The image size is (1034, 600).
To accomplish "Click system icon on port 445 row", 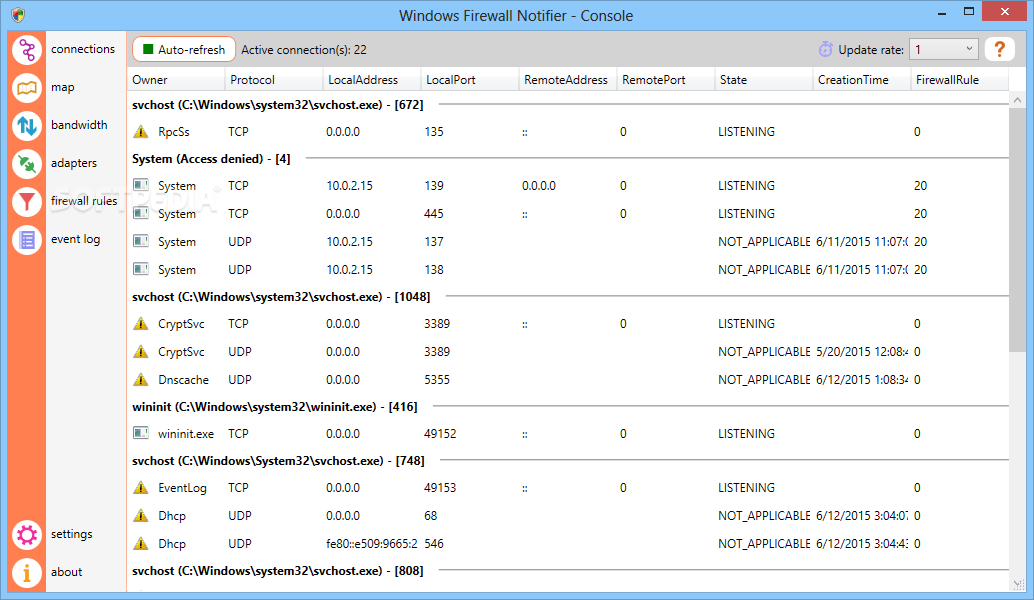I will point(140,213).
